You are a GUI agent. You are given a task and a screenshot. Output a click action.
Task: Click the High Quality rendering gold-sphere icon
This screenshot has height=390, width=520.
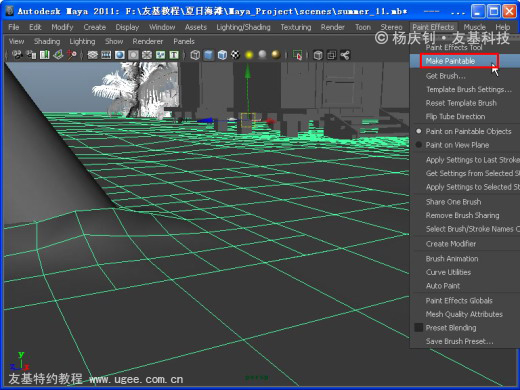click(x=276, y=55)
